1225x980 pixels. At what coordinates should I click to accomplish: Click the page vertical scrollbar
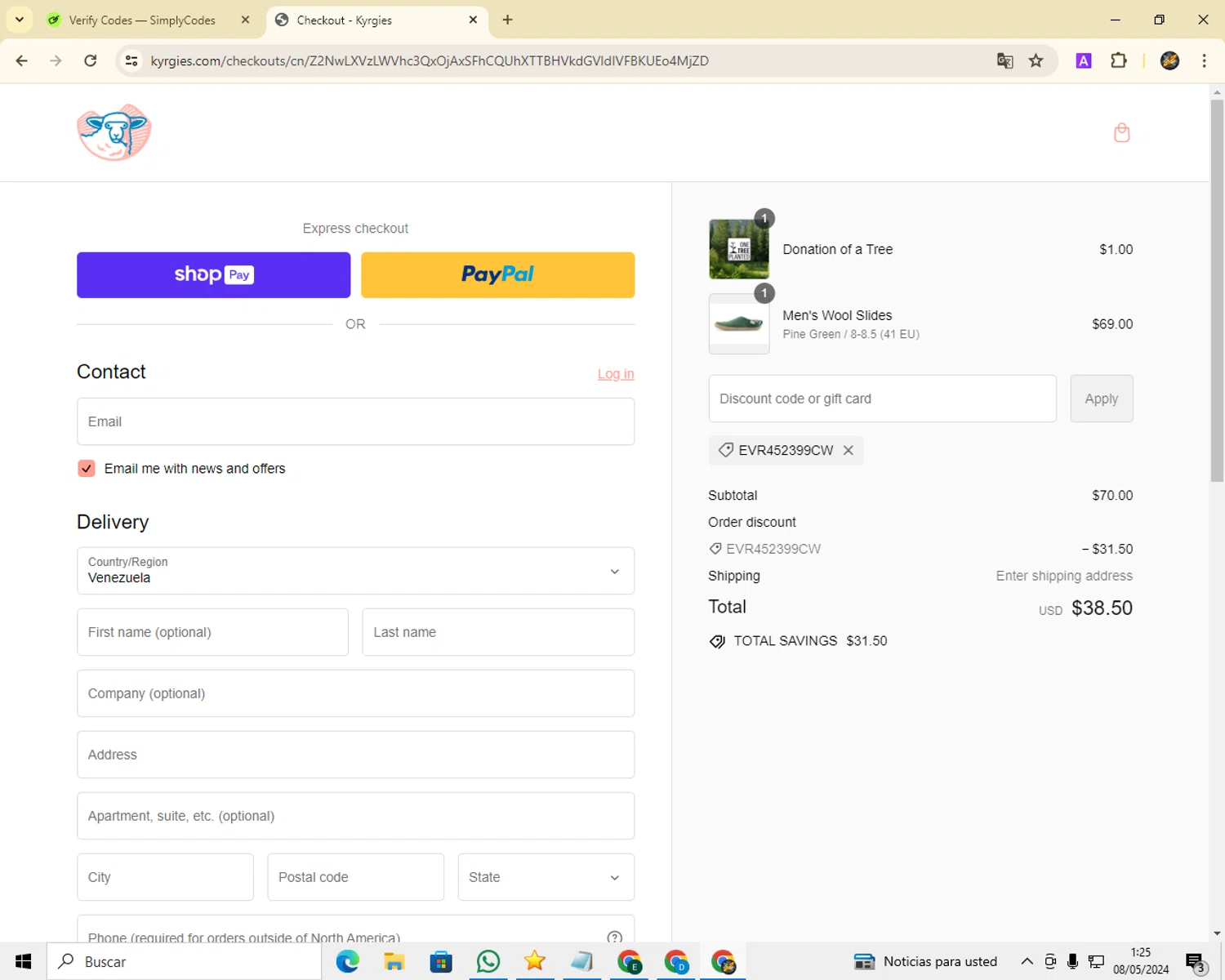tap(1217, 290)
